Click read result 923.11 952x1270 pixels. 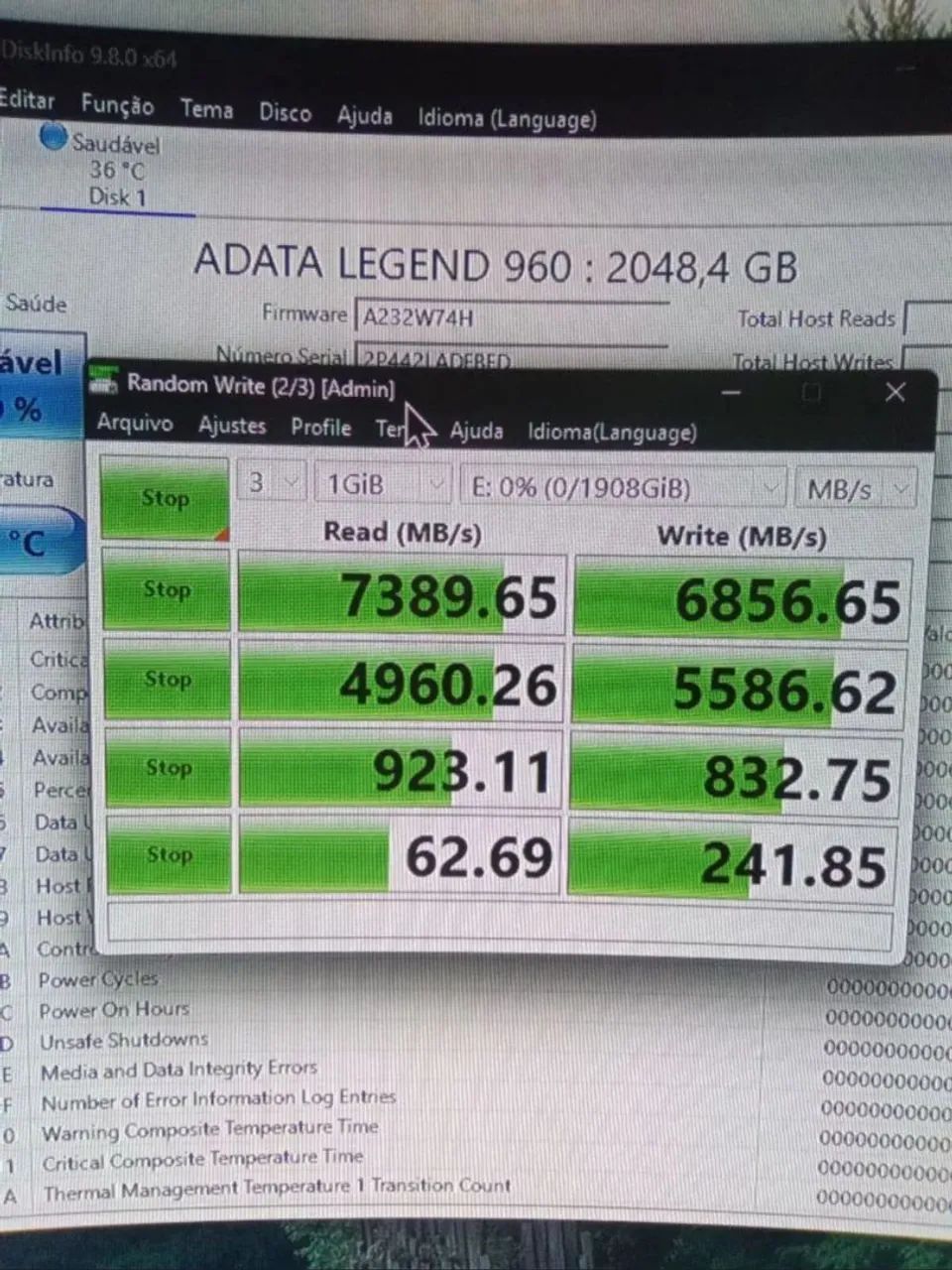pos(401,771)
